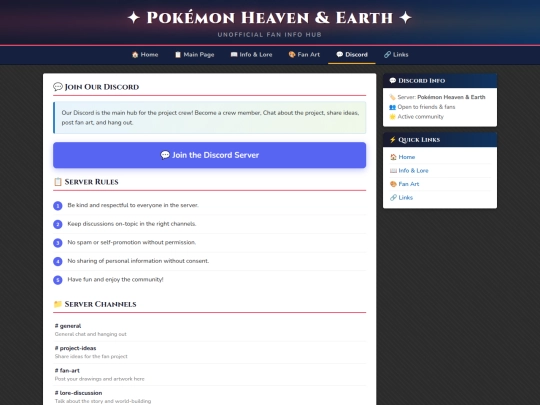
Task: Click the lightning icon in Quick Links header
Action: 393,139
